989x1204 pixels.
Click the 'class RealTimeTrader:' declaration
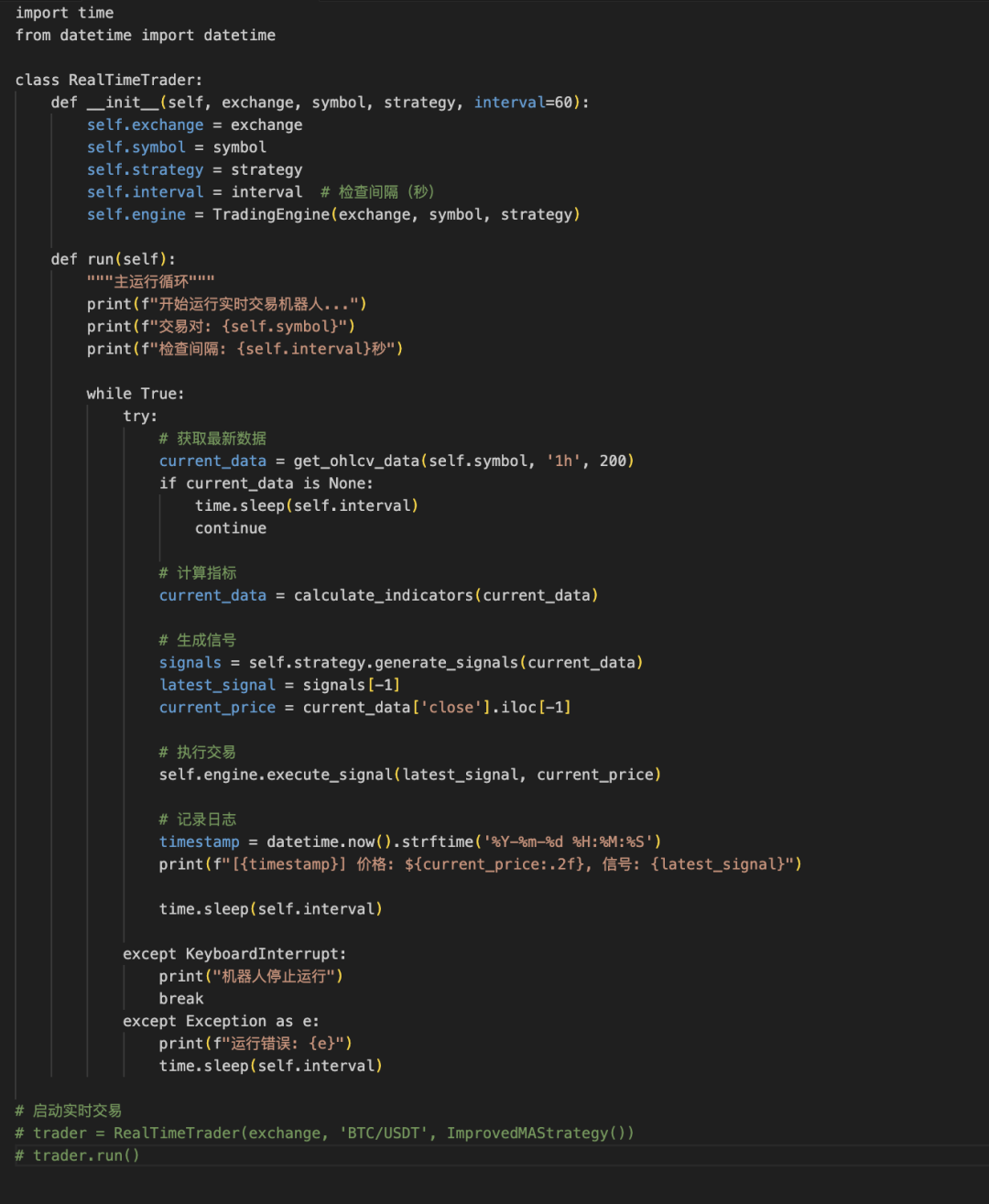point(108,80)
